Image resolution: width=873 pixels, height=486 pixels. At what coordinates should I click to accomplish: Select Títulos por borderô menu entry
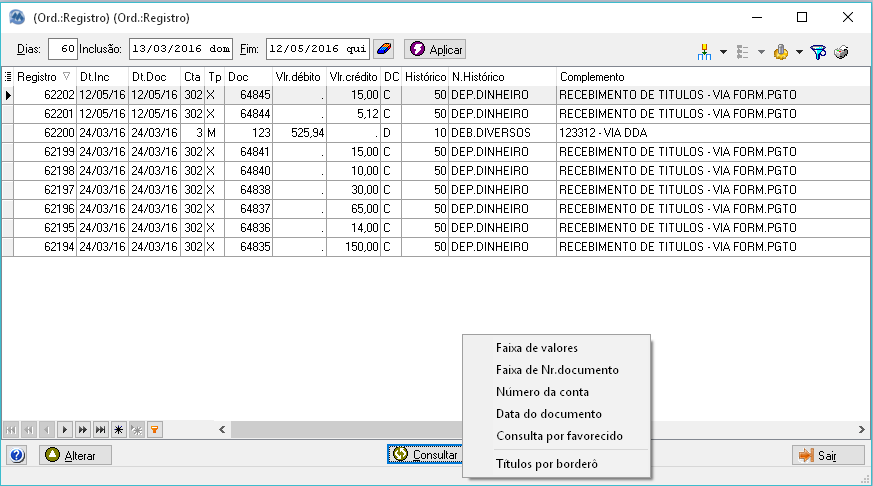[x=556, y=464]
